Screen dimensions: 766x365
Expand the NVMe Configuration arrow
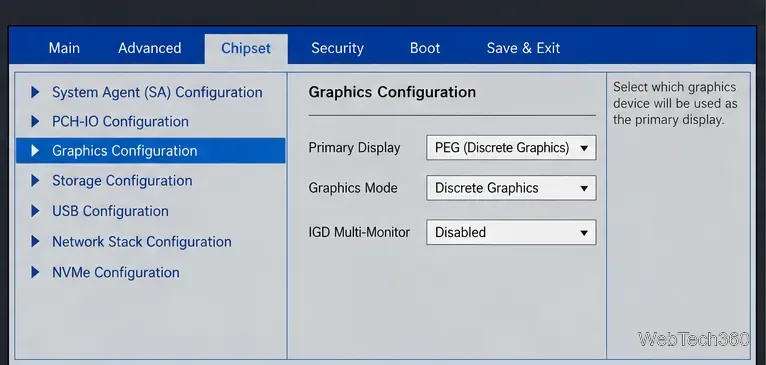[x=35, y=272]
